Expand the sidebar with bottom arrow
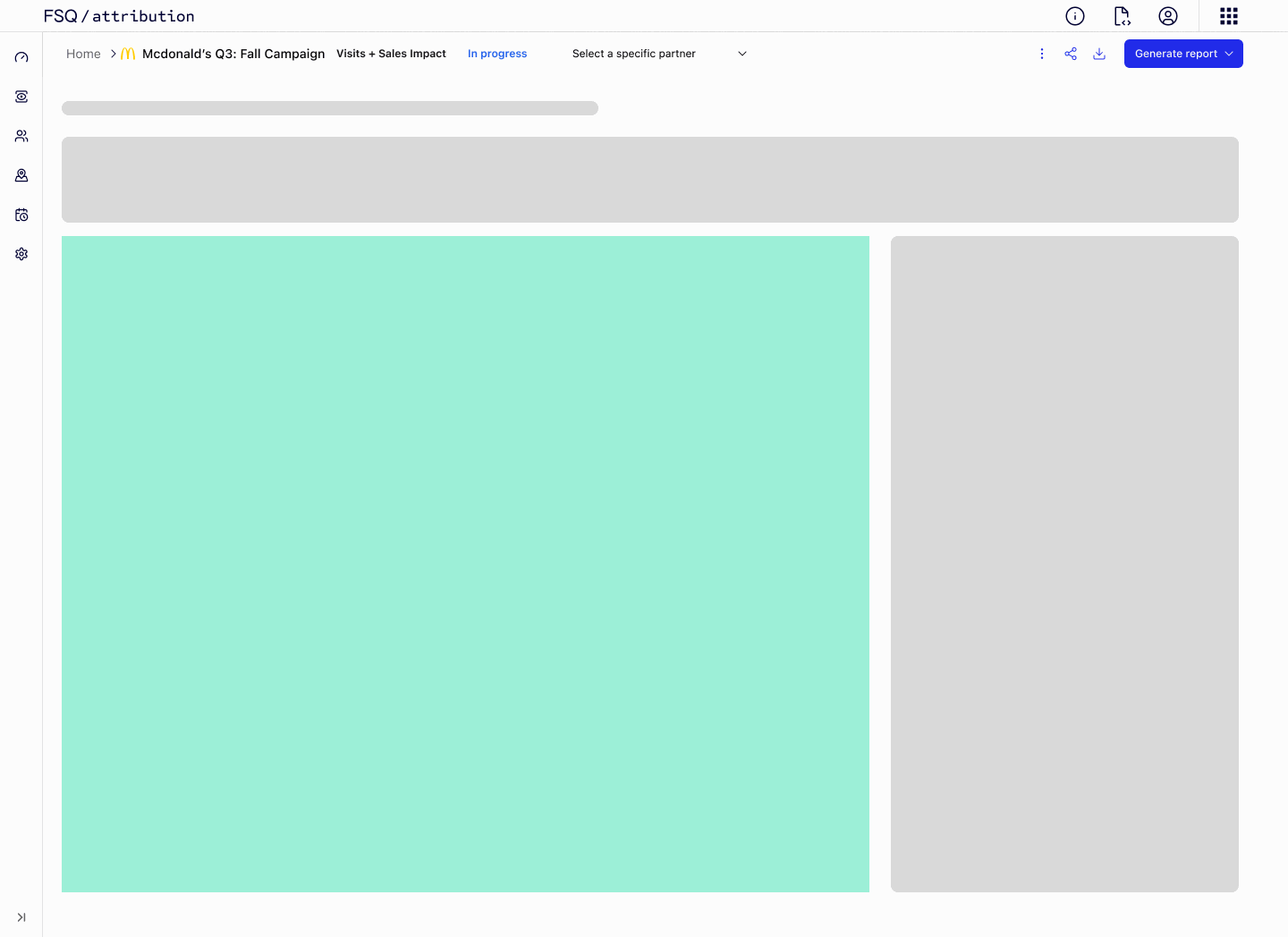This screenshot has height=937, width=1288. (x=21, y=917)
